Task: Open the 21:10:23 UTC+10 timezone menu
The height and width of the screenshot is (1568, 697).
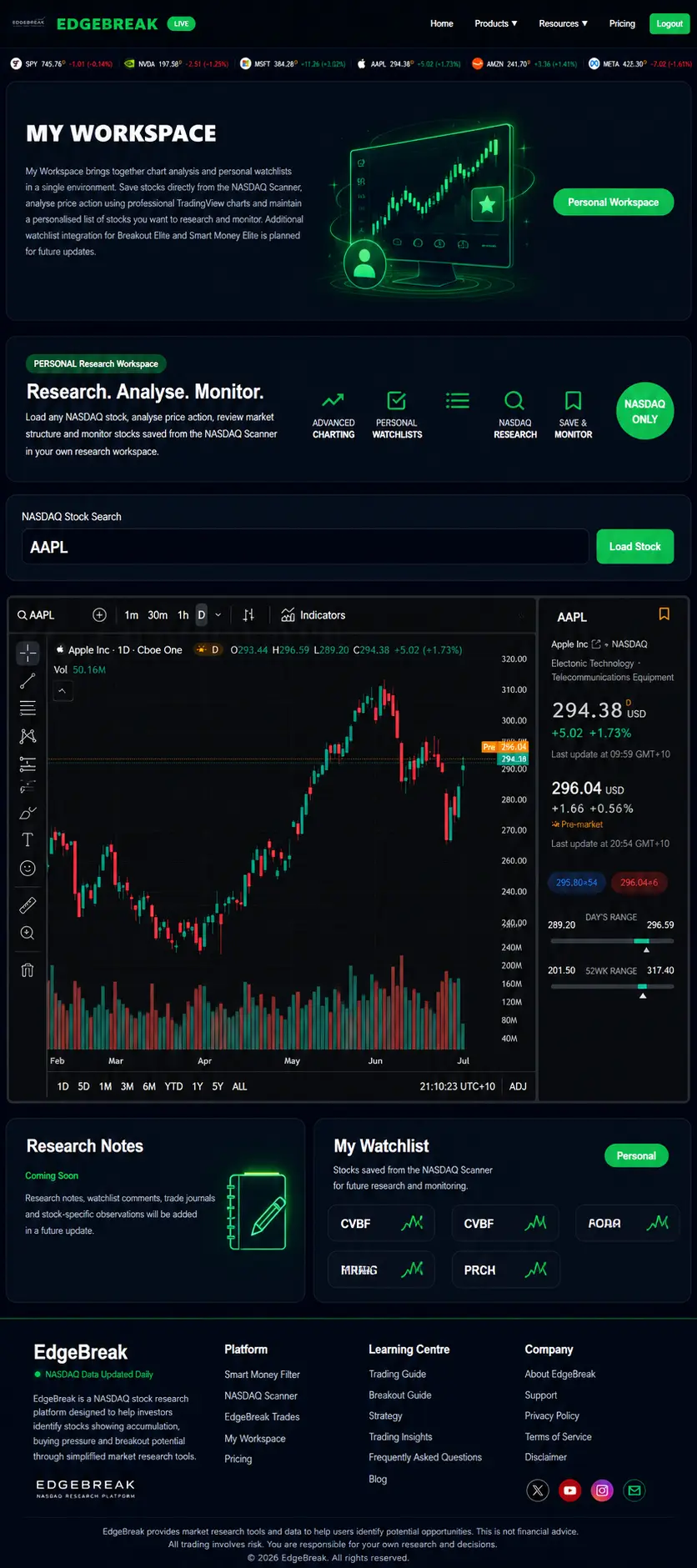Action: pyautogui.click(x=458, y=1086)
